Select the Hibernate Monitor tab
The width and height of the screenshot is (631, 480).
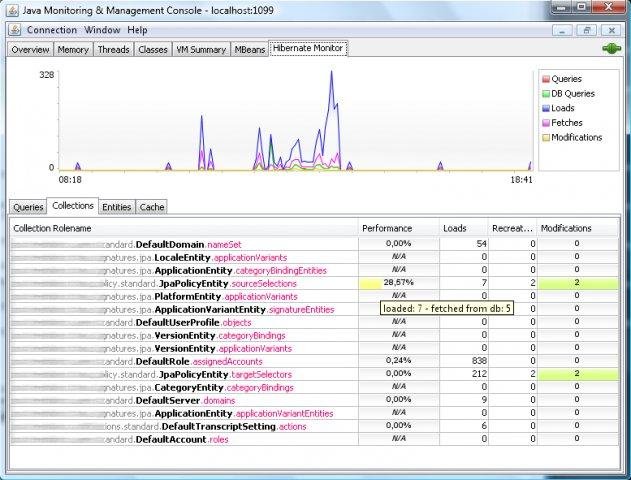point(308,48)
